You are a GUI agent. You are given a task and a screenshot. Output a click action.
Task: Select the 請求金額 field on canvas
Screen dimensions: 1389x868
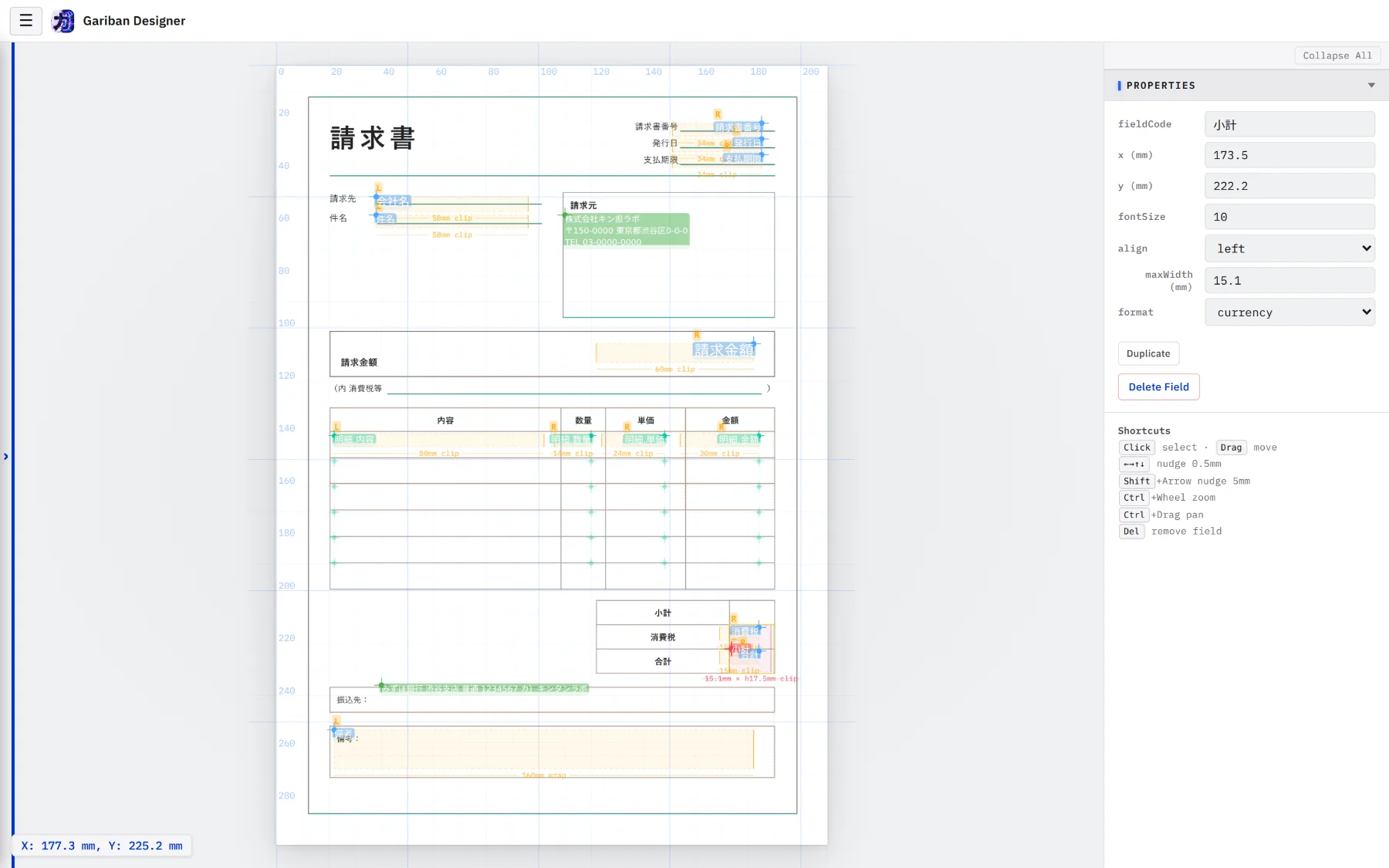[723, 350]
